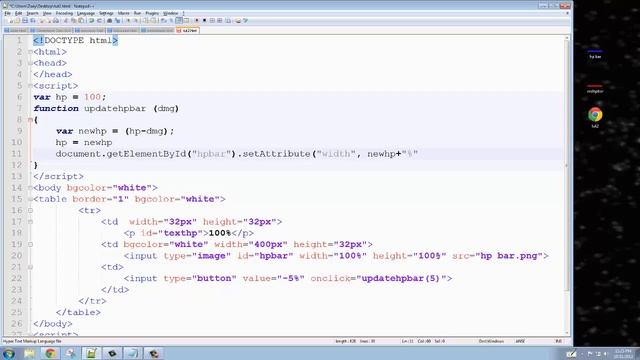The image size is (640, 360).
Task: Open the Plugins menu
Action: (152, 13)
